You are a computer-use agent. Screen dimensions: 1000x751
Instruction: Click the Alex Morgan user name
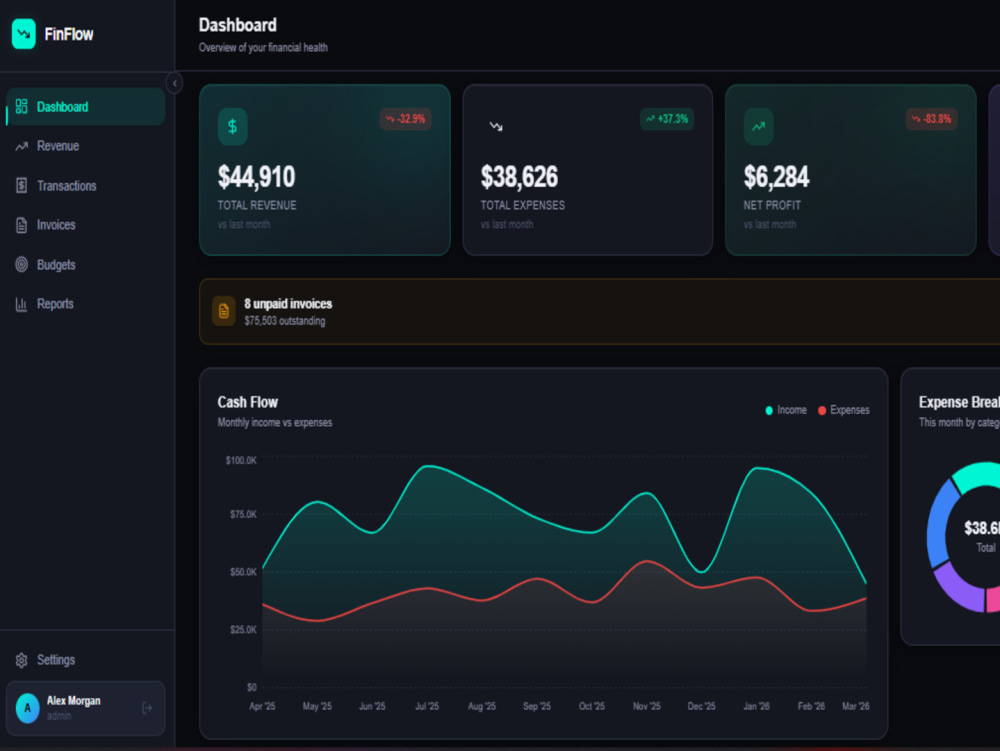coord(73,701)
